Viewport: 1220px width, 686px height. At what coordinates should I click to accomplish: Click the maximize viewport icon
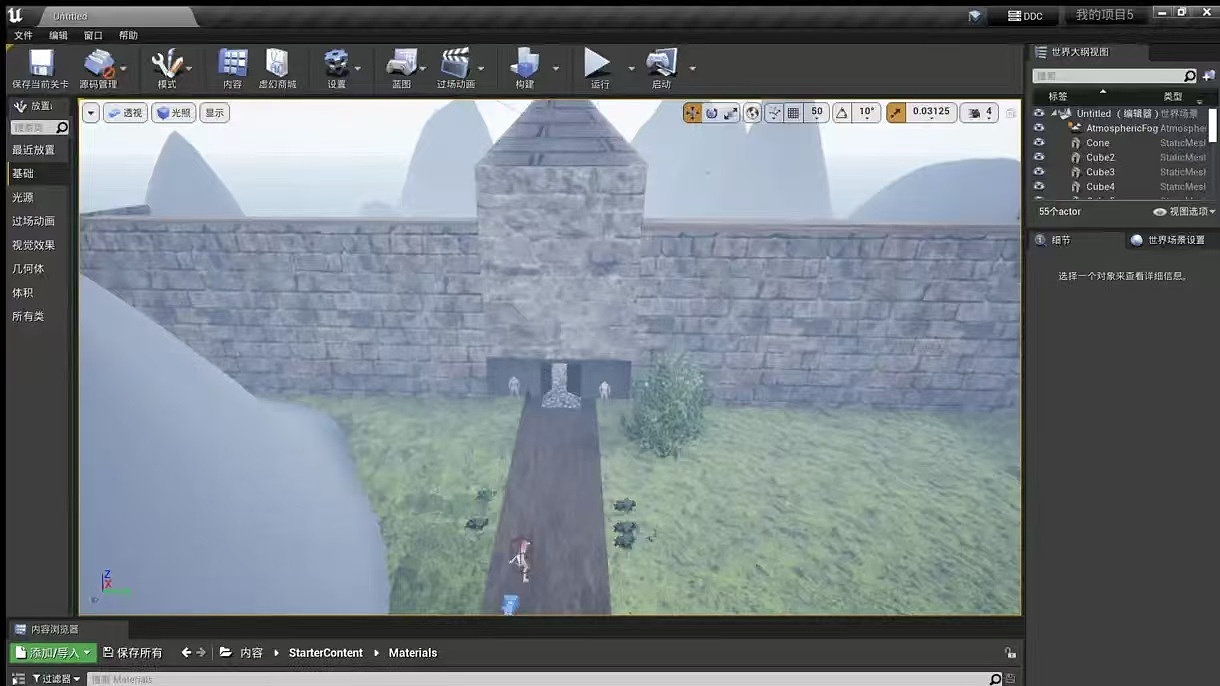click(x=1010, y=113)
